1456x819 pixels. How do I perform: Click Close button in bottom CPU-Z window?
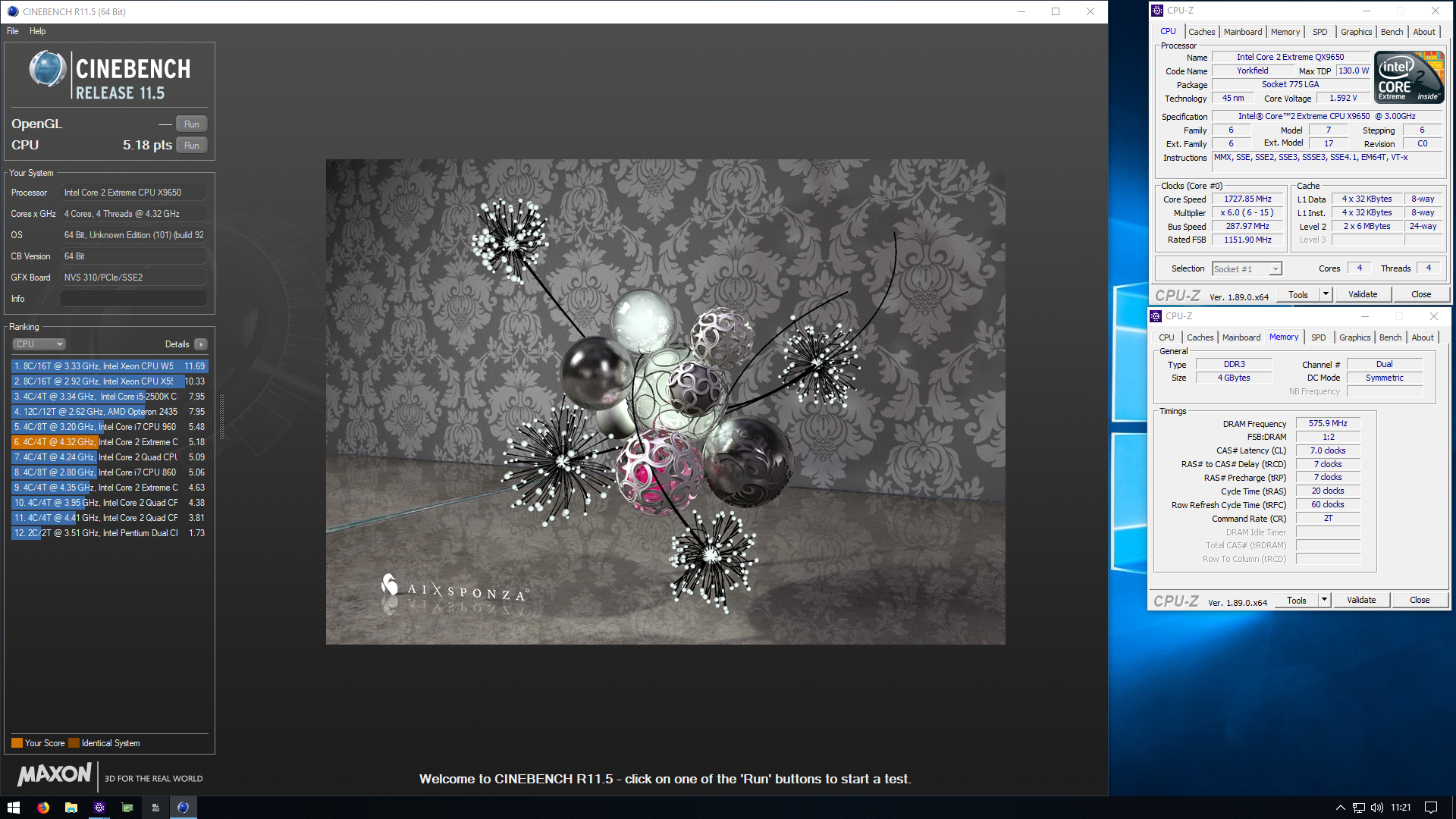[x=1420, y=601]
